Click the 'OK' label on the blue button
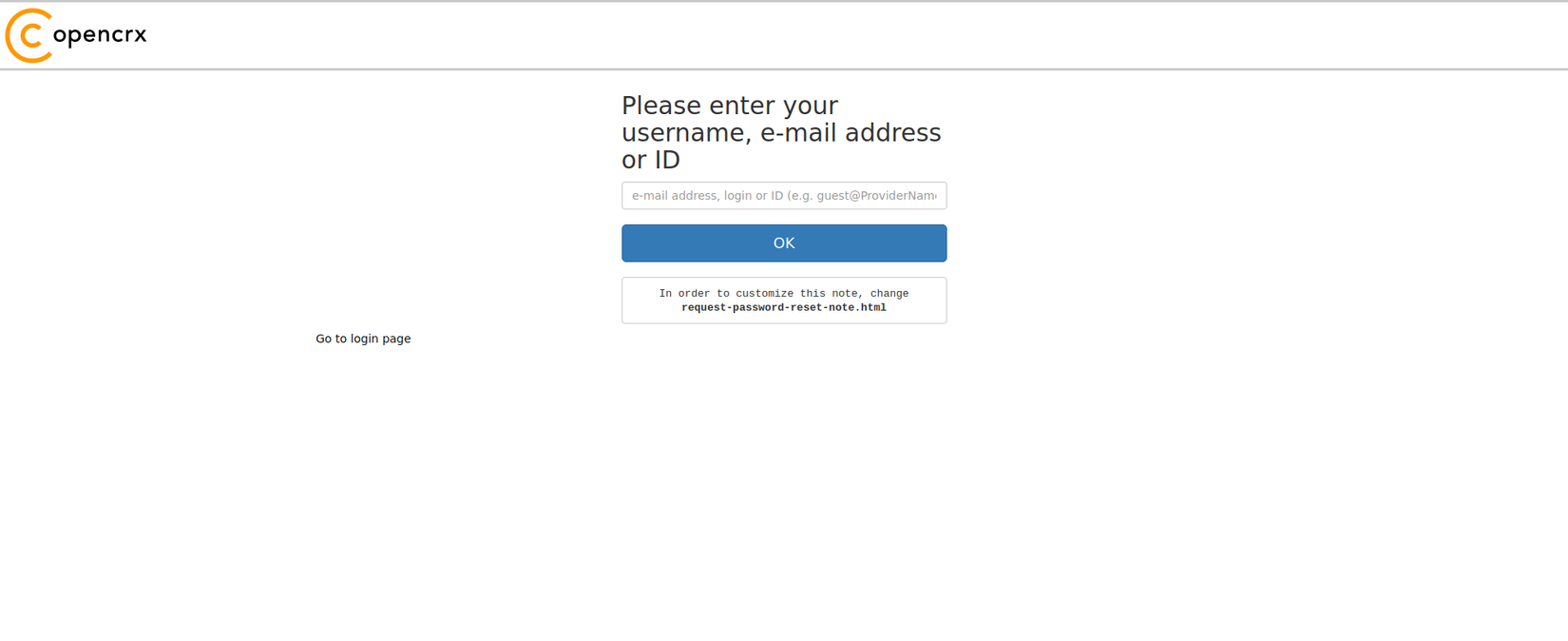The height and width of the screenshot is (641, 1568). coord(784,243)
